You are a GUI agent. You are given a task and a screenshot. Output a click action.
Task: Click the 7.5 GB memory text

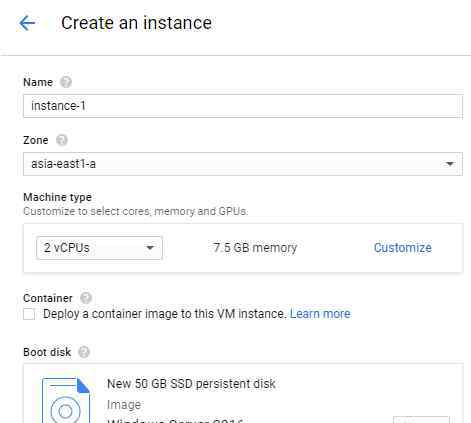(255, 248)
